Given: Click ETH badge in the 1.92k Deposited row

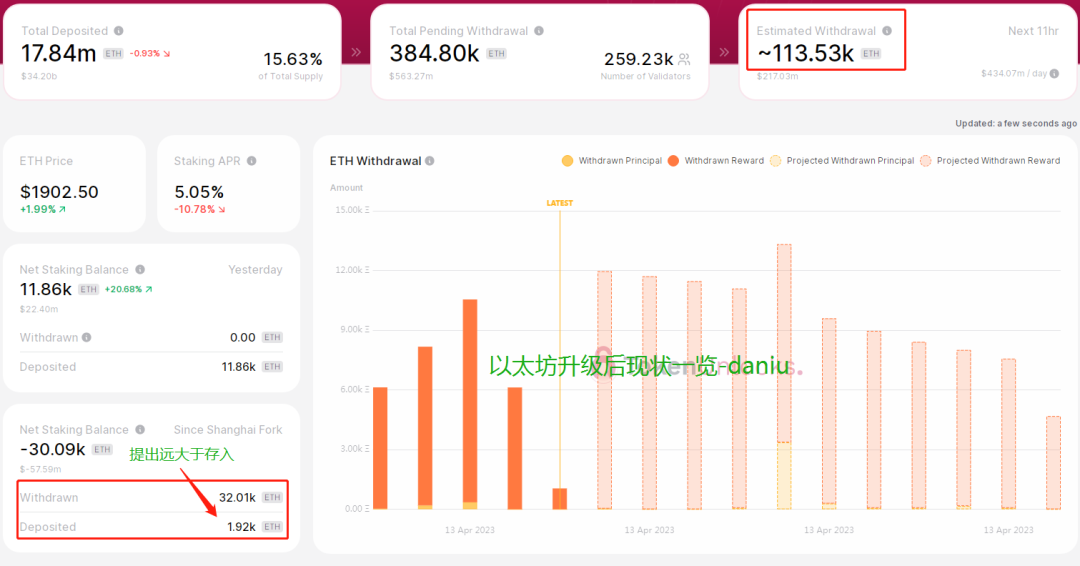Looking at the screenshot, I should (272, 527).
